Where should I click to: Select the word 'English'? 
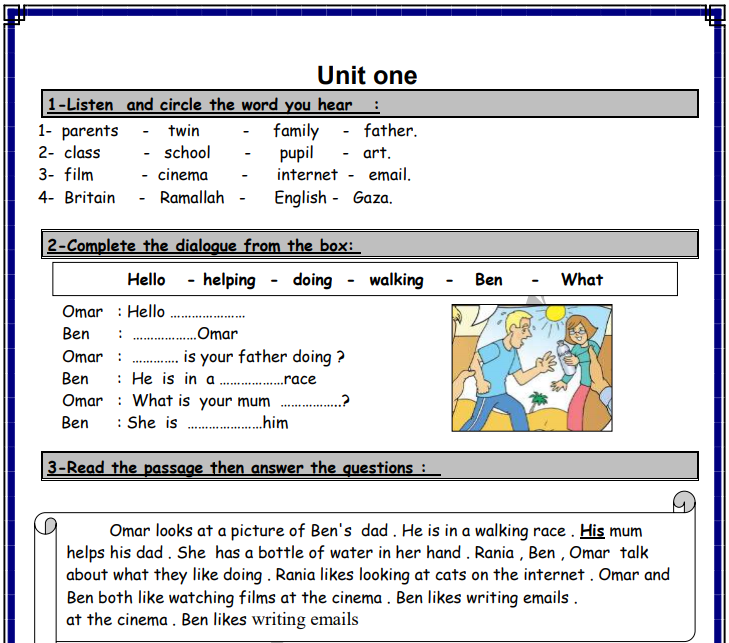(300, 198)
